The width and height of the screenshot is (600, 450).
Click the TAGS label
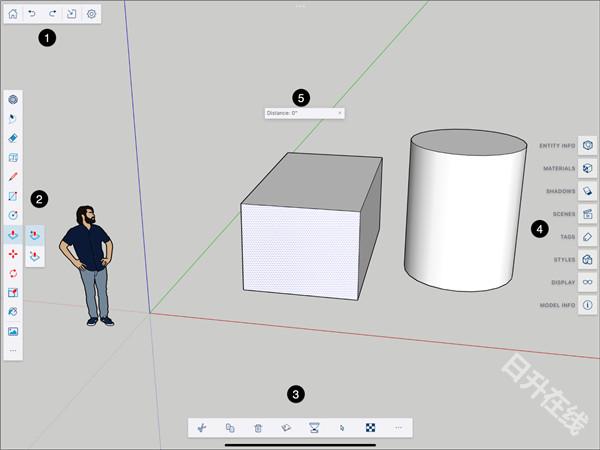[568, 237]
